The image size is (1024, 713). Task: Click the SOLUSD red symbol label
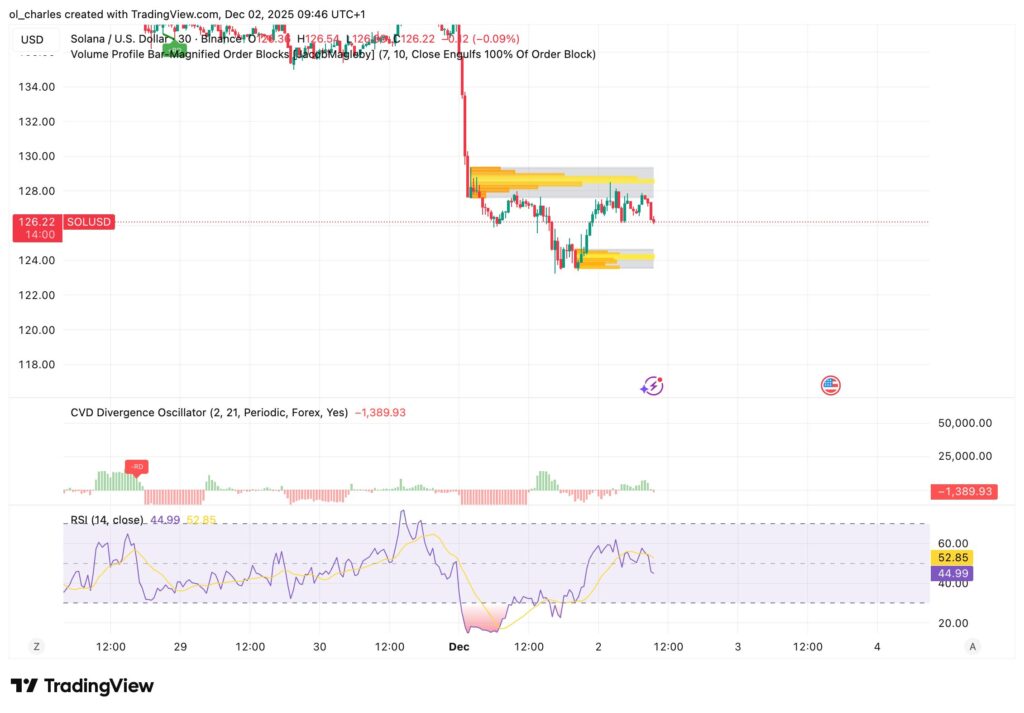point(88,221)
